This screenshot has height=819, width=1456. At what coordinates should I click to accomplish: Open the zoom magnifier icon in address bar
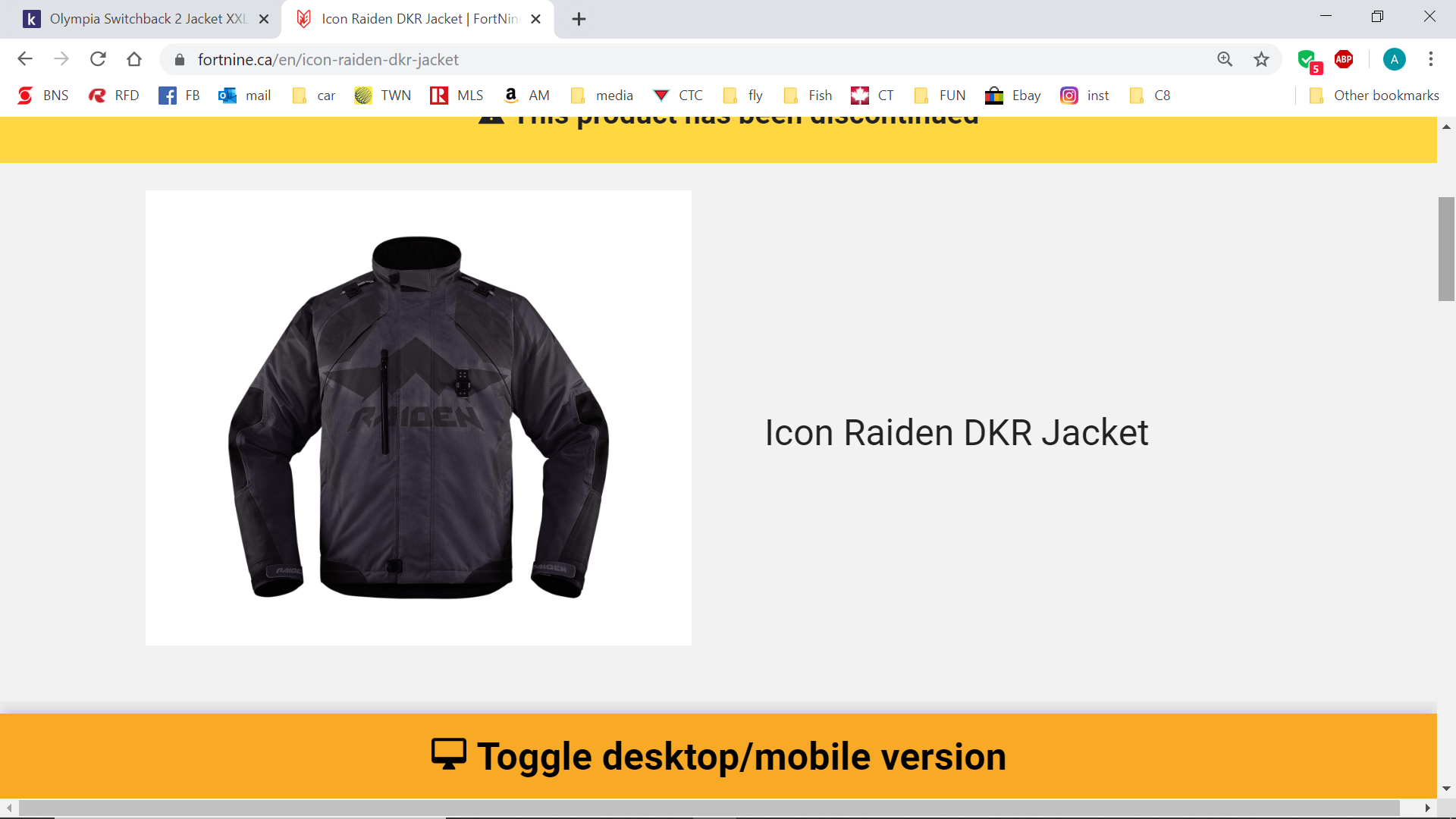[1225, 59]
